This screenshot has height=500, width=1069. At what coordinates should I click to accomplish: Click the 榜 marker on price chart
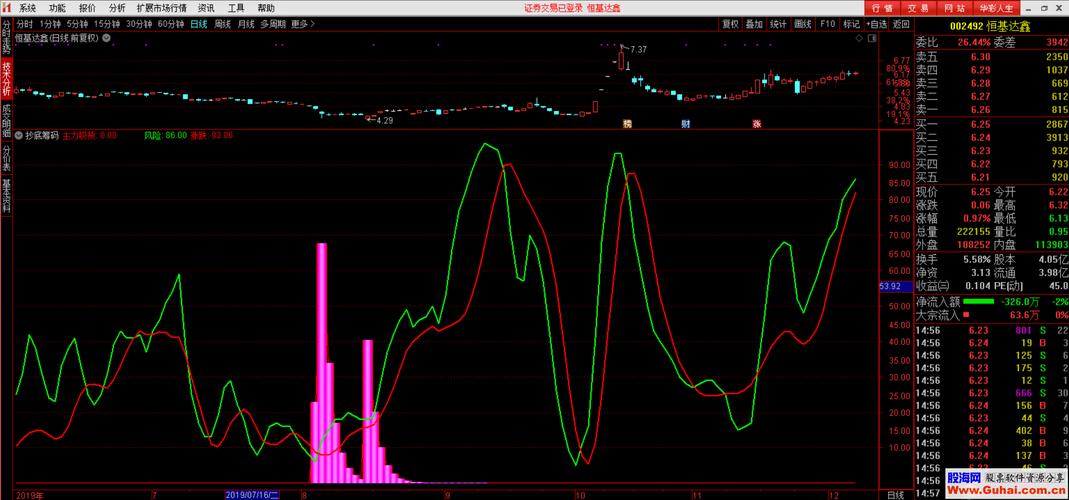627,124
